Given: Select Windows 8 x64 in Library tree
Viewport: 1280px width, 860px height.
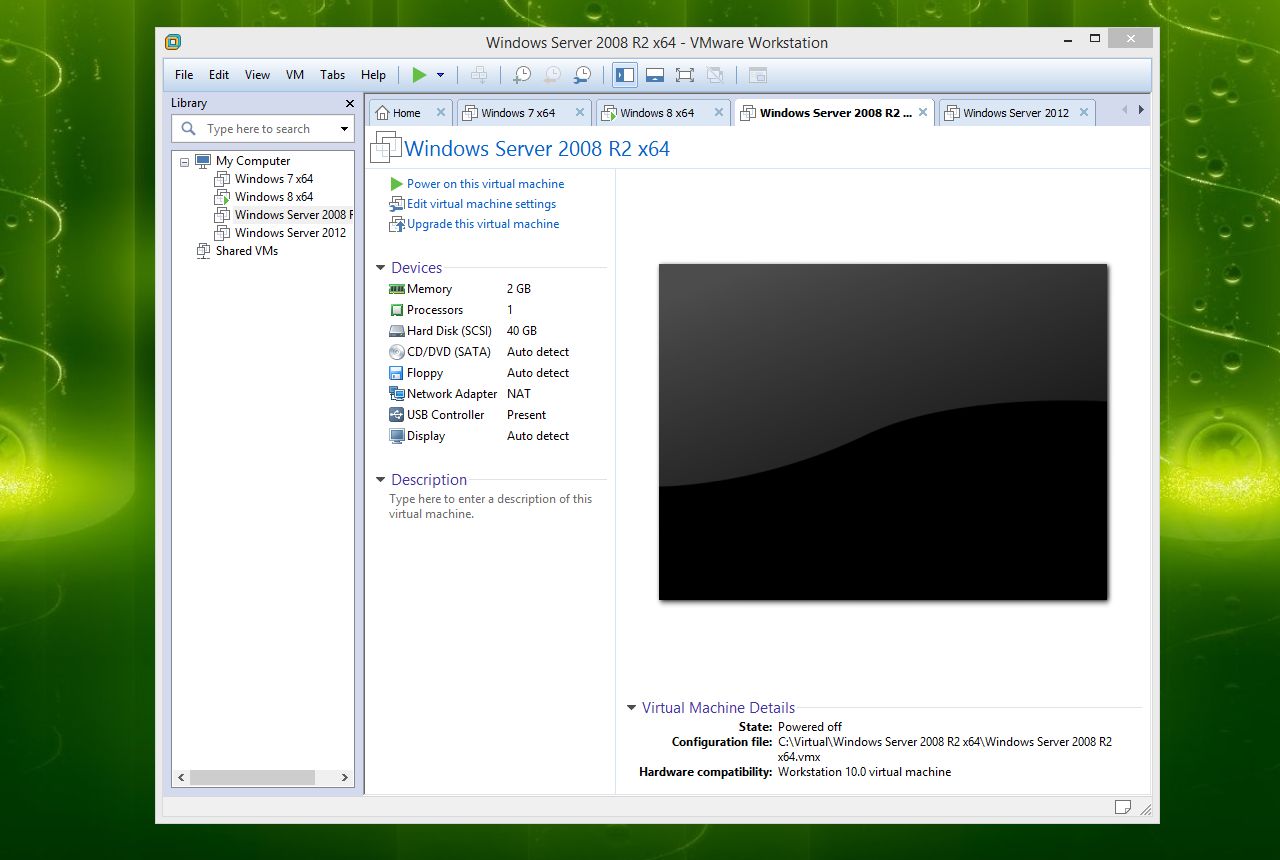Looking at the screenshot, I should (x=273, y=197).
